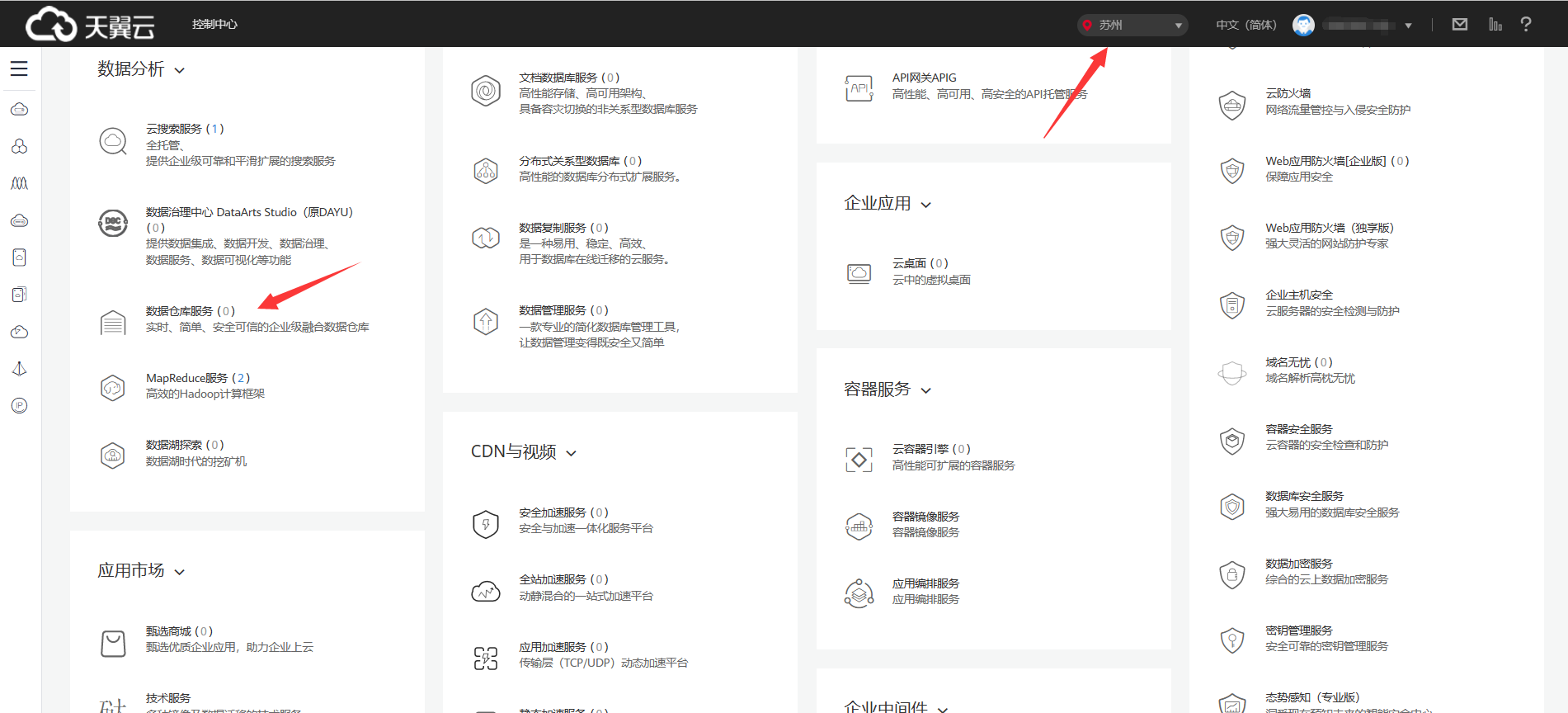Click the 应用编排服务 icon
This screenshot has height=713, width=1568.
tap(859, 593)
